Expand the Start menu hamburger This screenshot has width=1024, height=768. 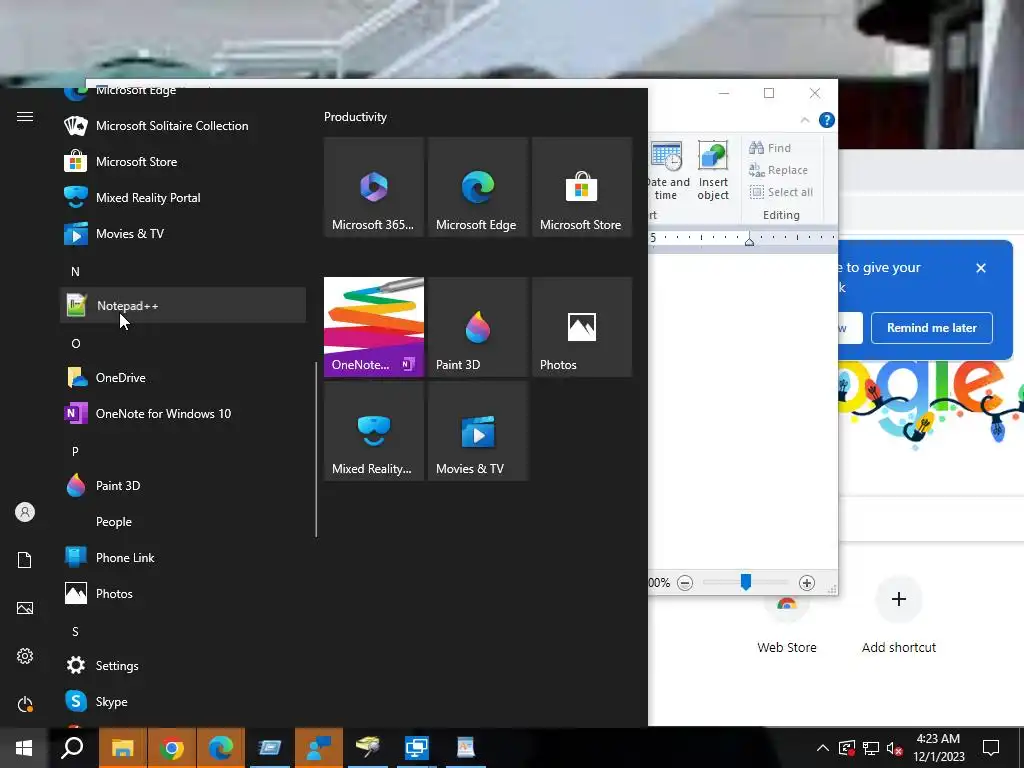25,116
